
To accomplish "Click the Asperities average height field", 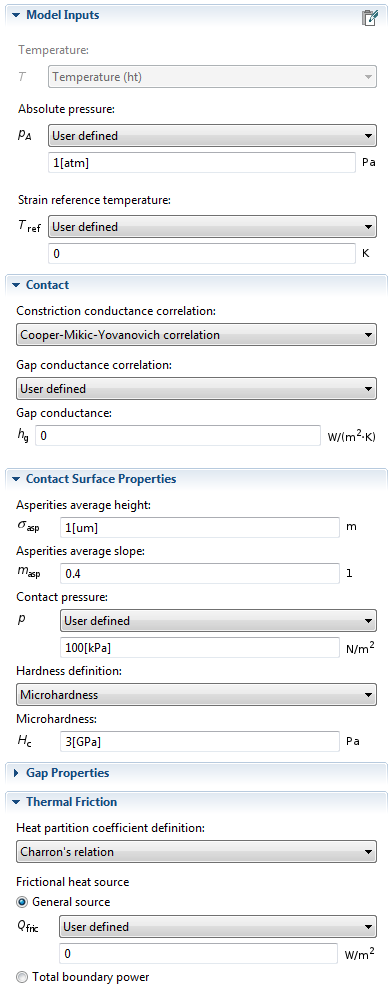I will 200,527.
